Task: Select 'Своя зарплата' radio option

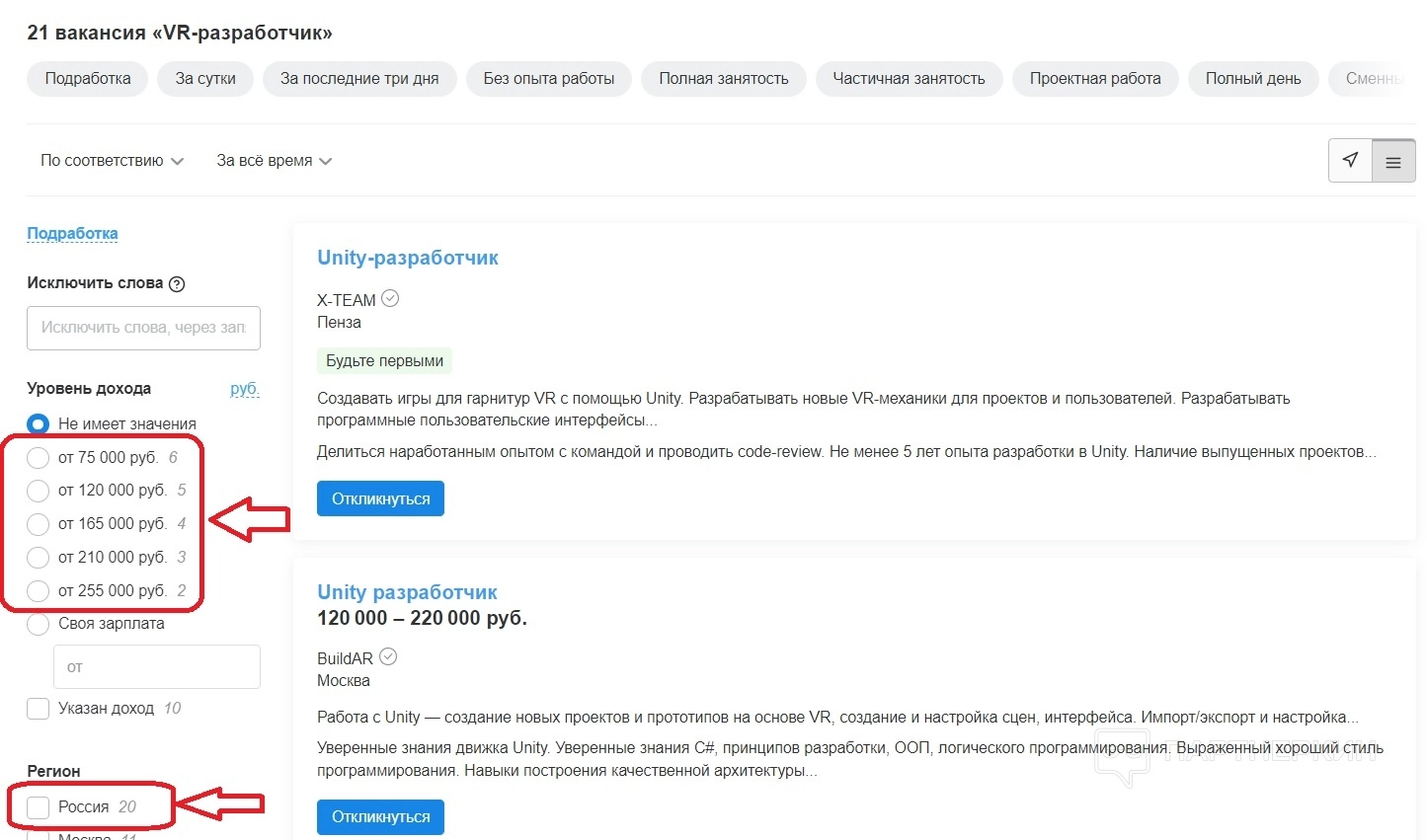Action: click(39, 624)
